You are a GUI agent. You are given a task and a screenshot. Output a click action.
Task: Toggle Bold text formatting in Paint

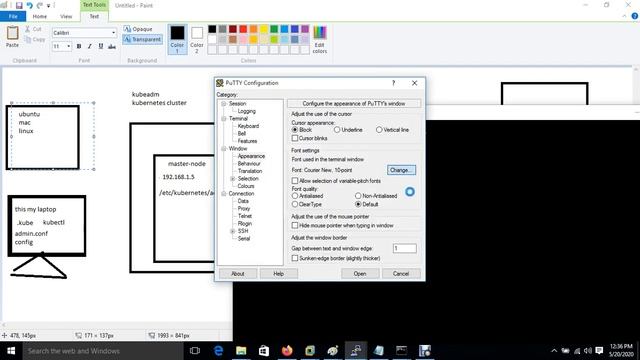79,47
